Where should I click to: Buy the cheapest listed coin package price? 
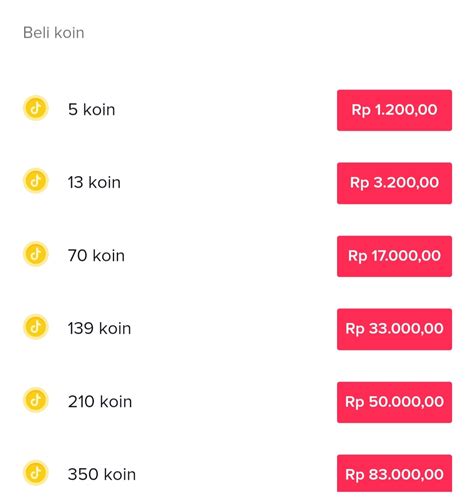(x=394, y=110)
